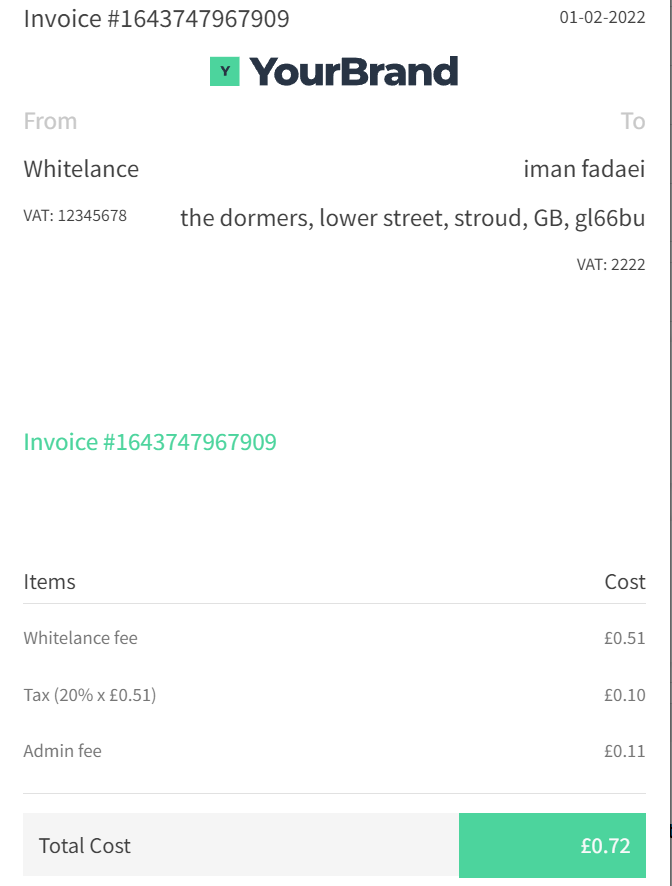Click the From label
The height and width of the screenshot is (886, 672).
(x=50, y=121)
